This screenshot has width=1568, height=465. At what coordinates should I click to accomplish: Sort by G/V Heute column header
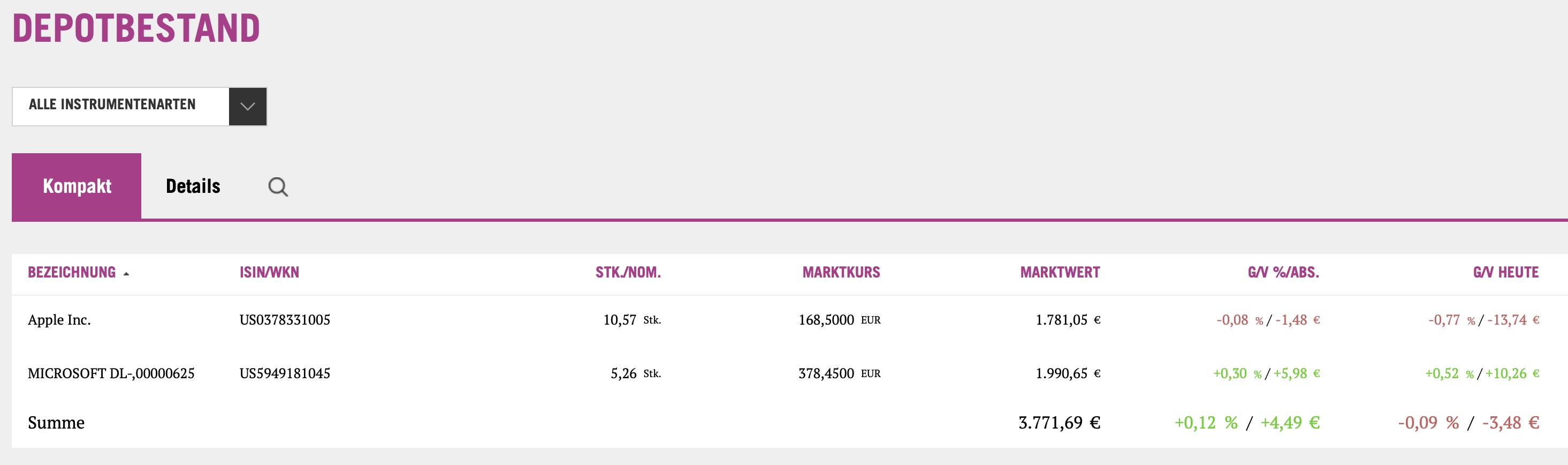click(1505, 273)
